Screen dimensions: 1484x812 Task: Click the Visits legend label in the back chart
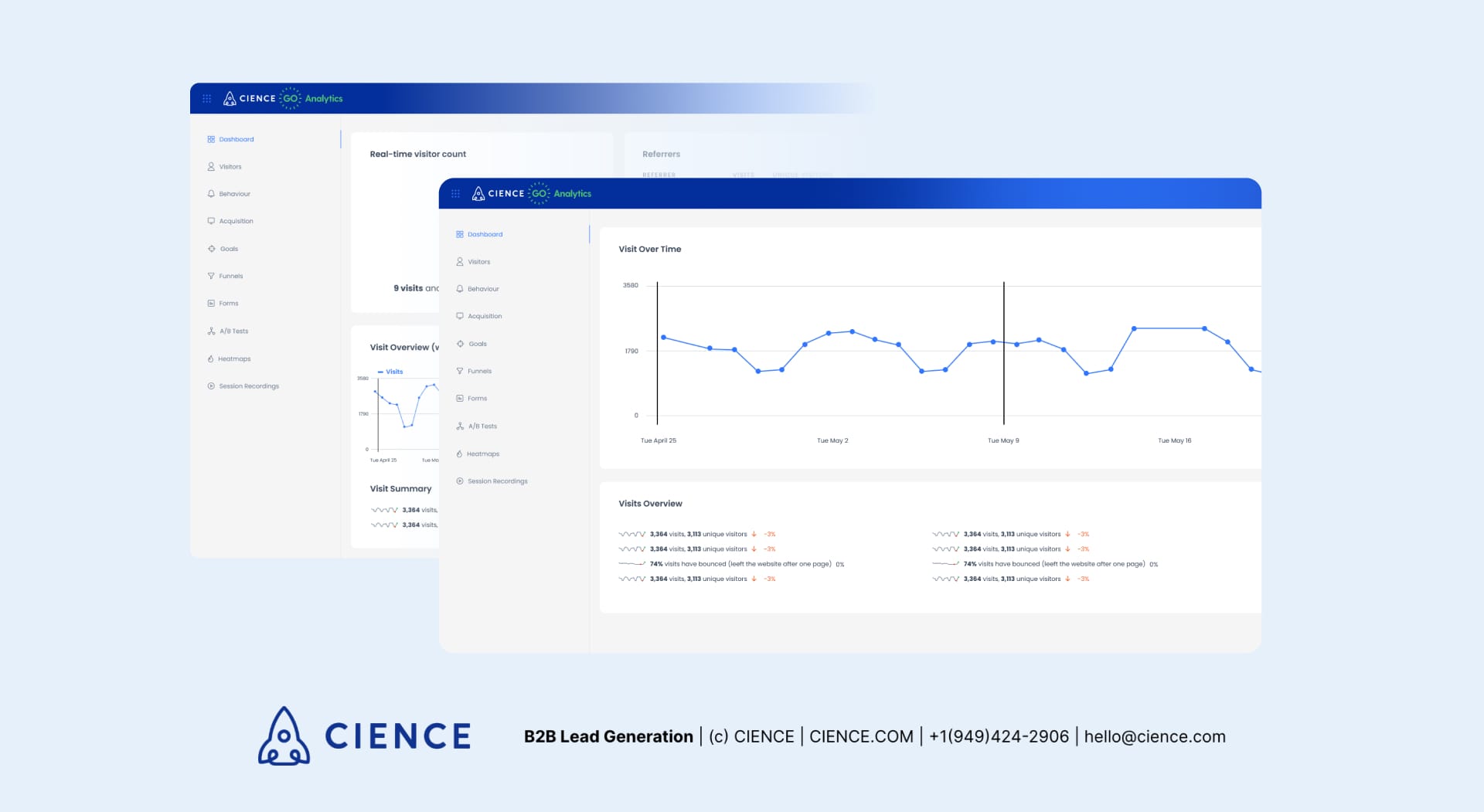coord(393,372)
